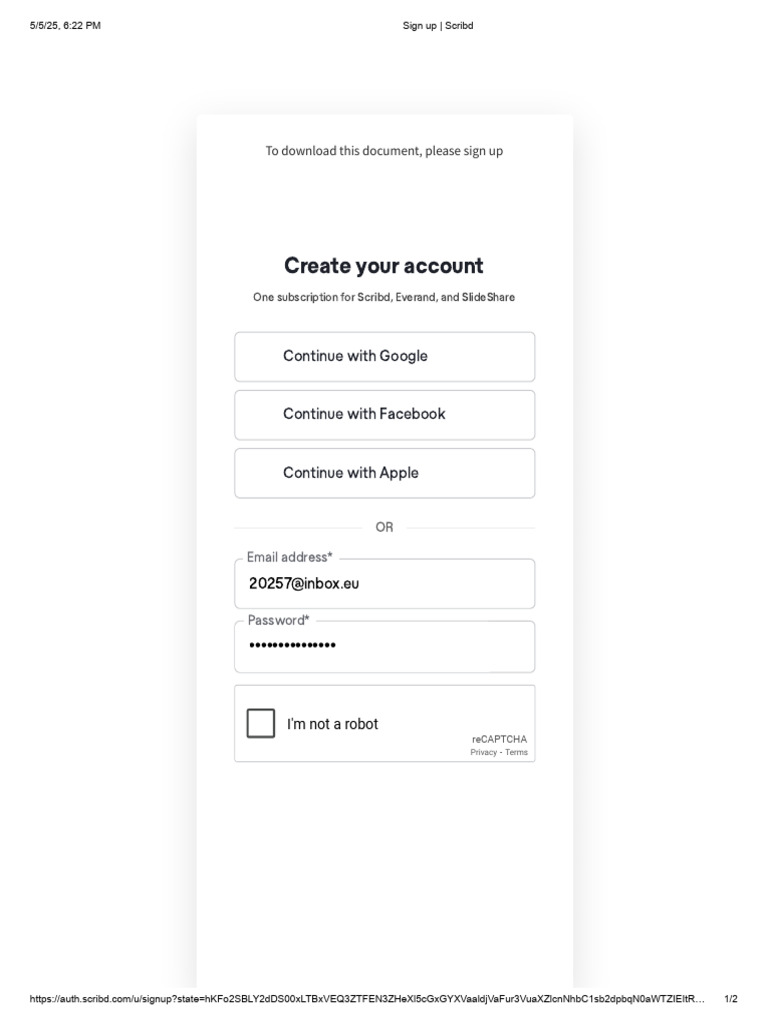The image size is (768, 1024).
Task: Click the 'To download this document' notice
Action: tap(384, 151)
